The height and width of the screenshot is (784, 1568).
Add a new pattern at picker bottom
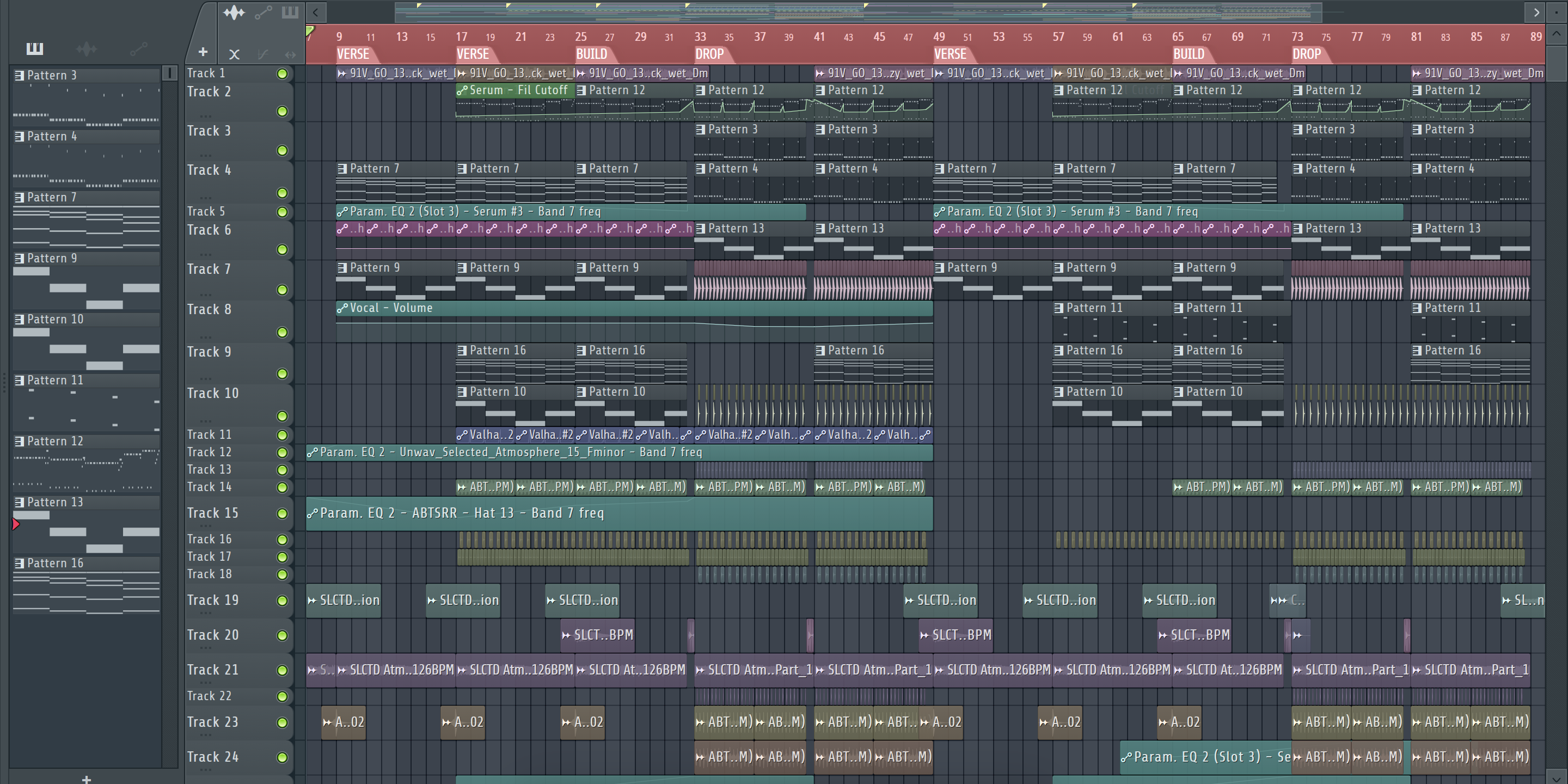(87, 779)
